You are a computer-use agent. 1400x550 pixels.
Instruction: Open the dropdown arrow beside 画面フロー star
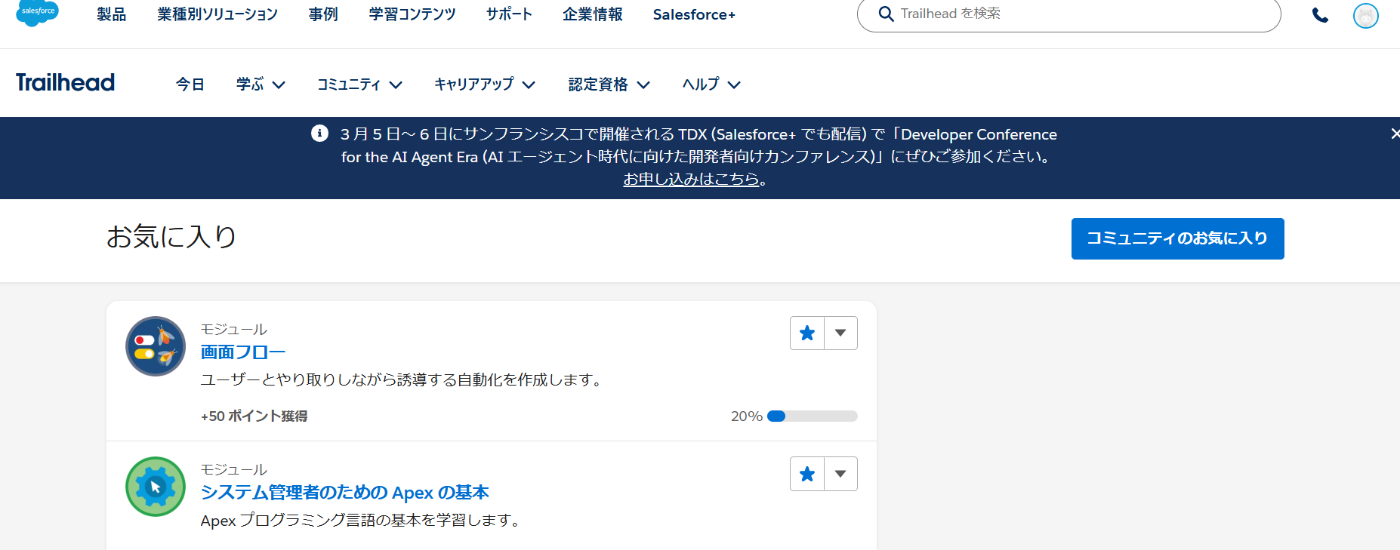(x=841, y=333)
